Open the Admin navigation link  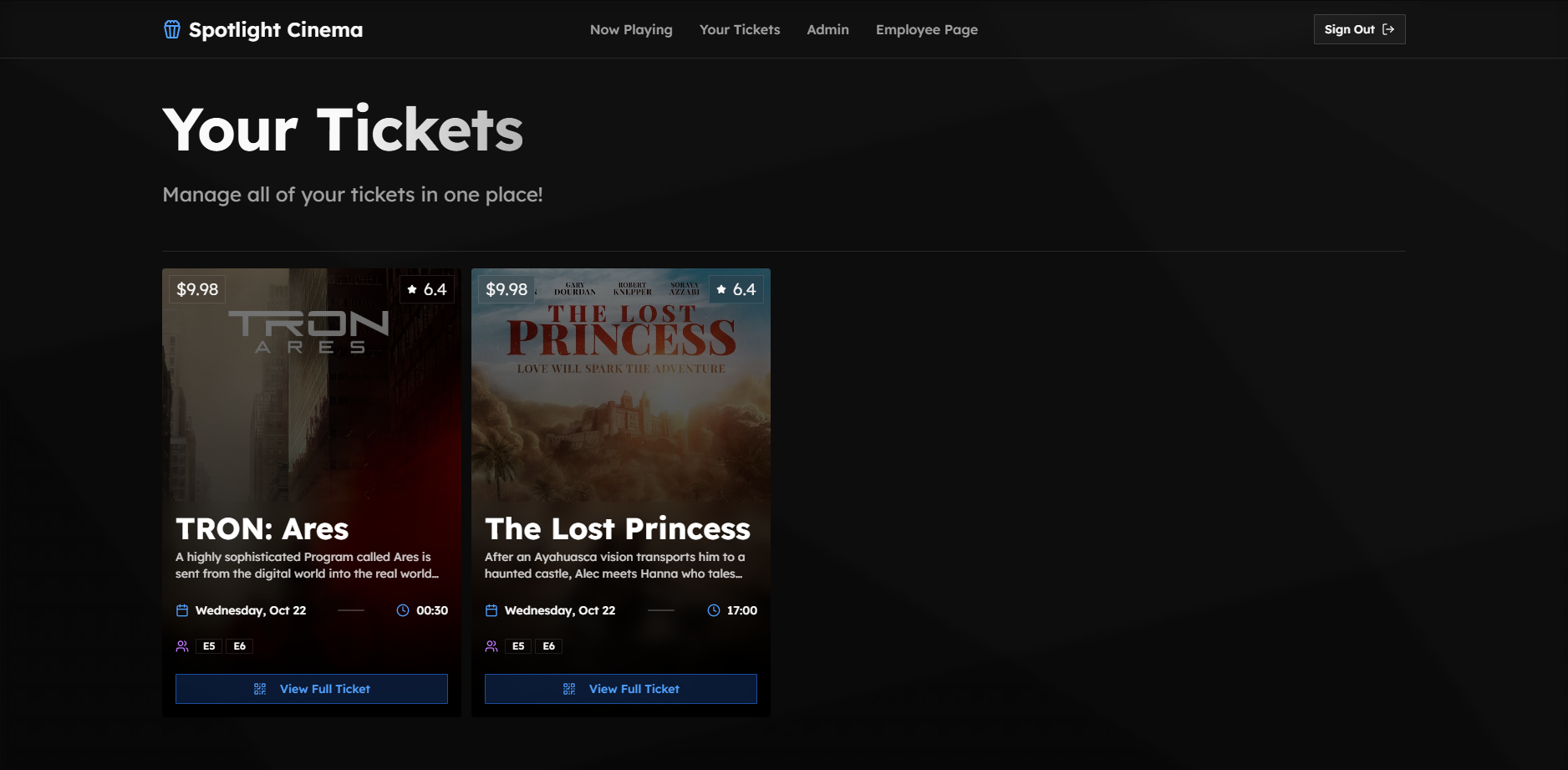[827, 29]
